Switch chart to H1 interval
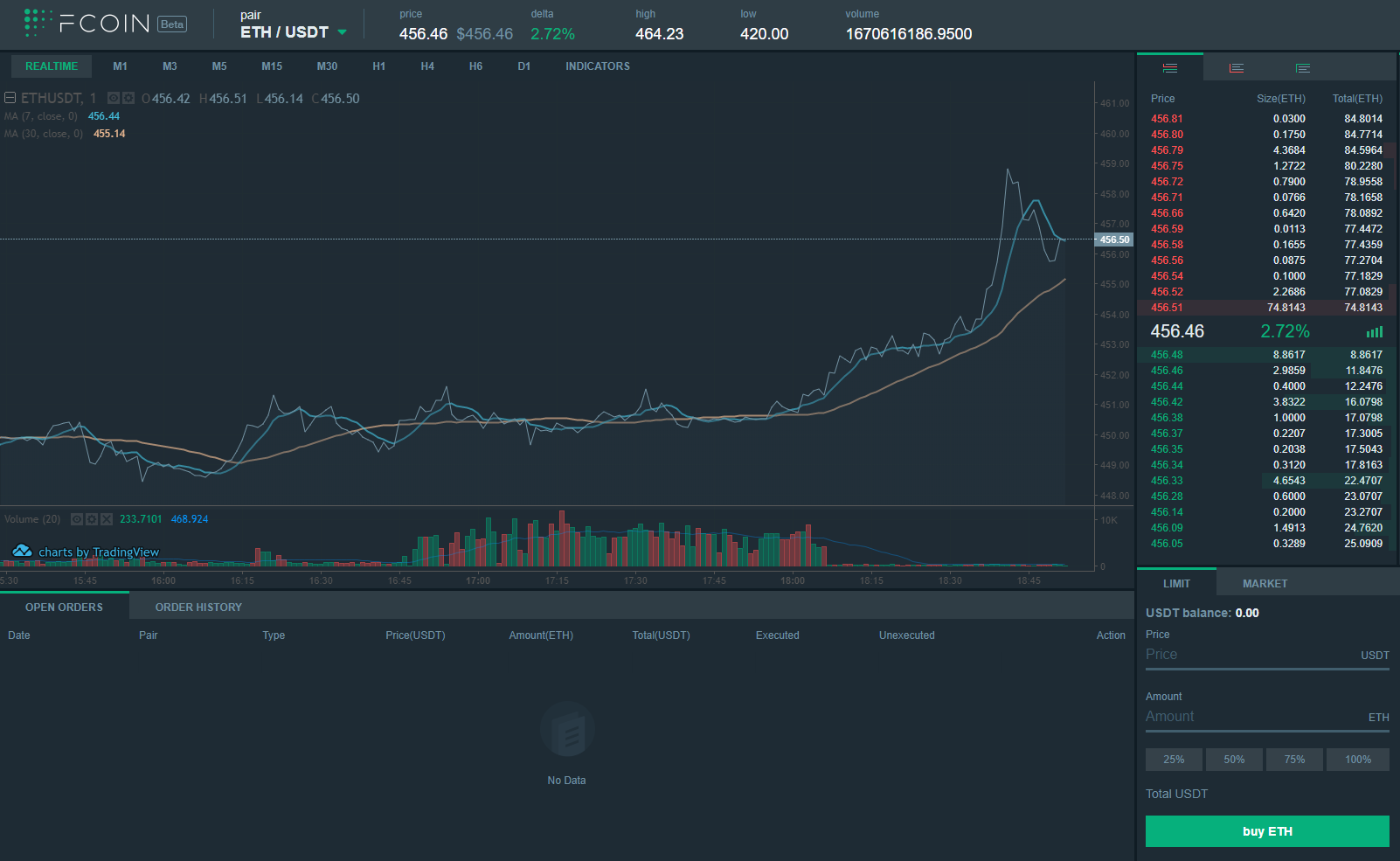Image resolution: width=1400 pixels, height=861 pixels. click(379, 66)
